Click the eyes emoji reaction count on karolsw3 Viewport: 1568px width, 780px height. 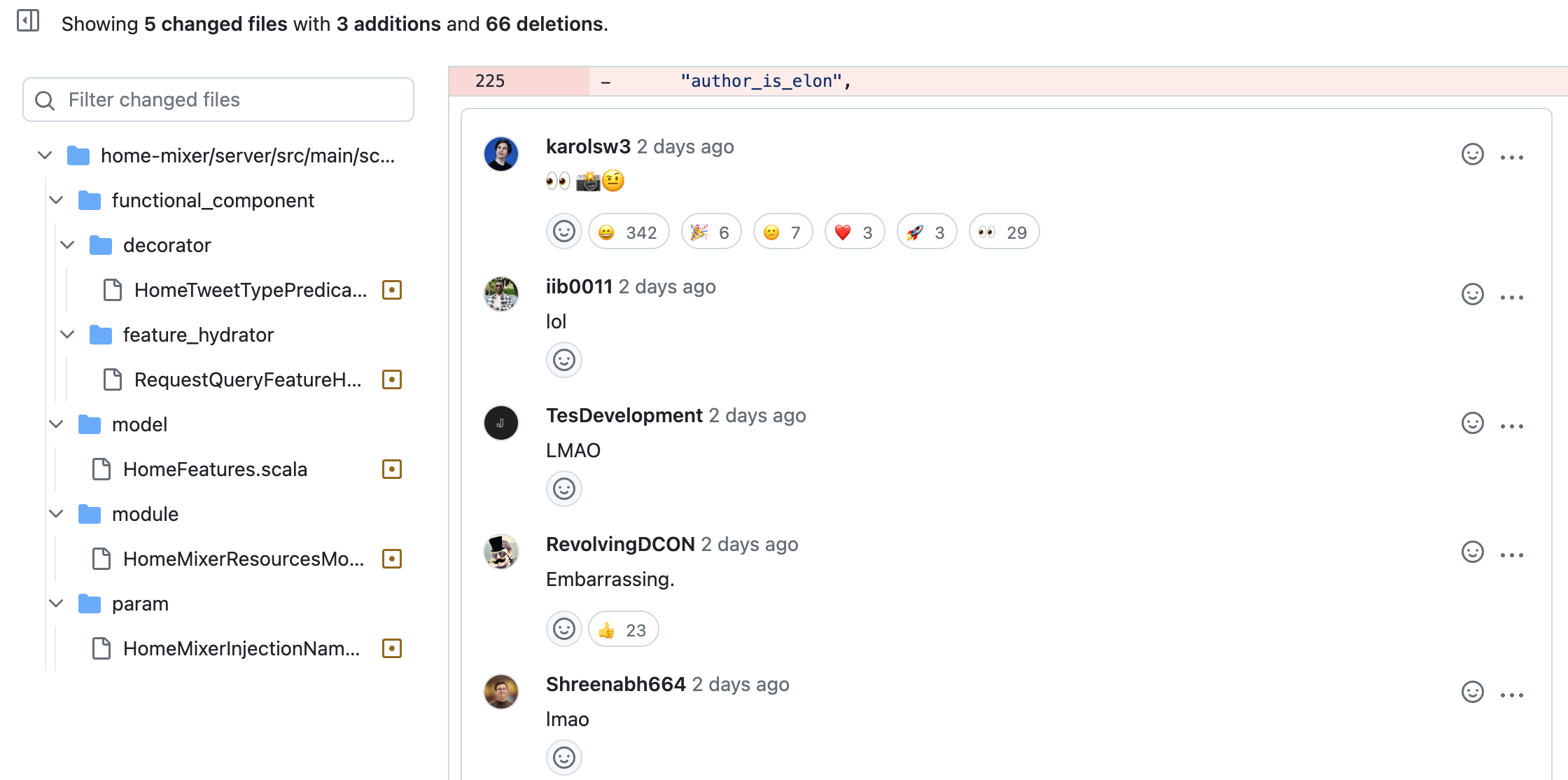[x=1000, y=232]
